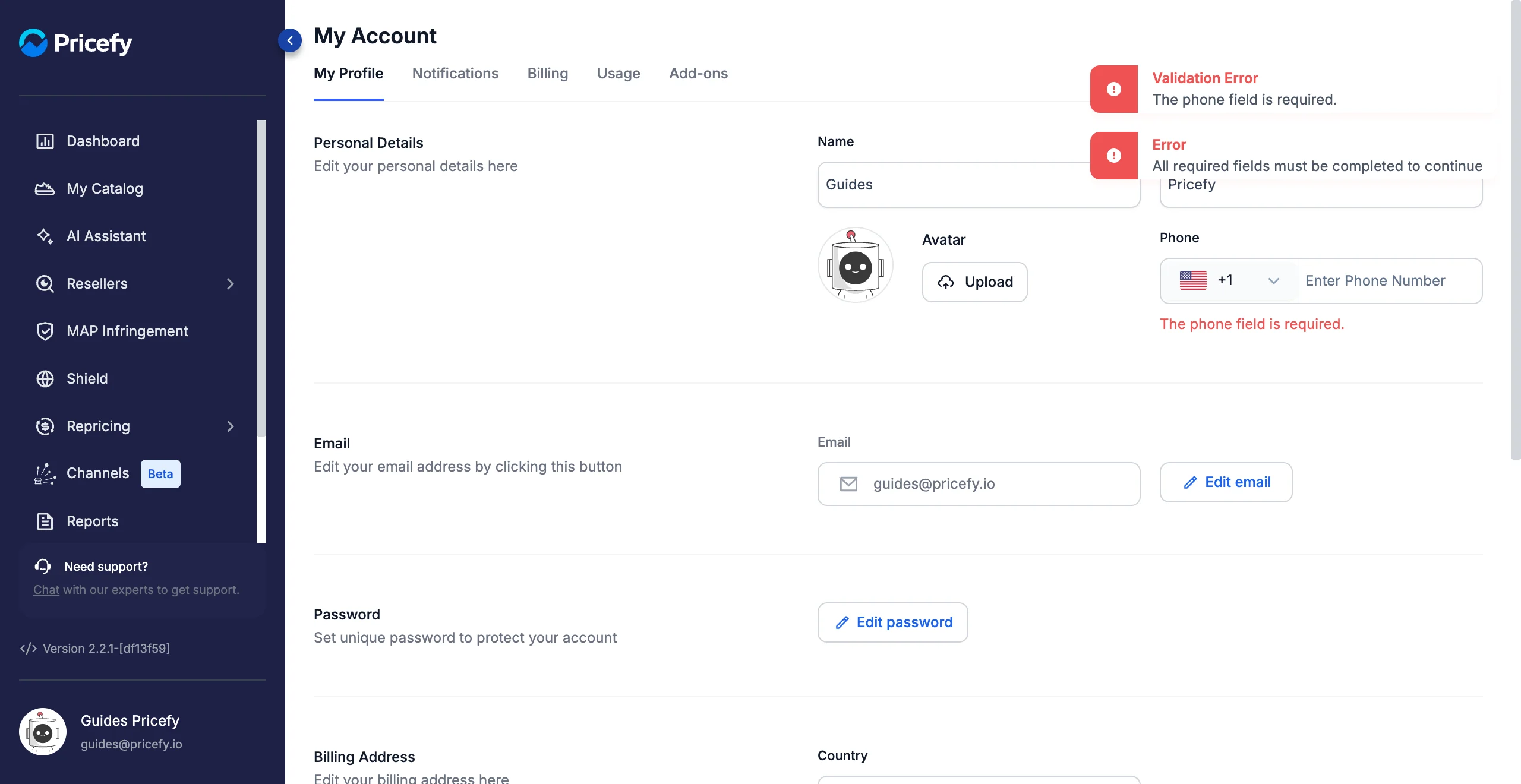Click the Enter Phone Number field
The width and height of the screenshot is (1521, 784).
(1390, 281)
